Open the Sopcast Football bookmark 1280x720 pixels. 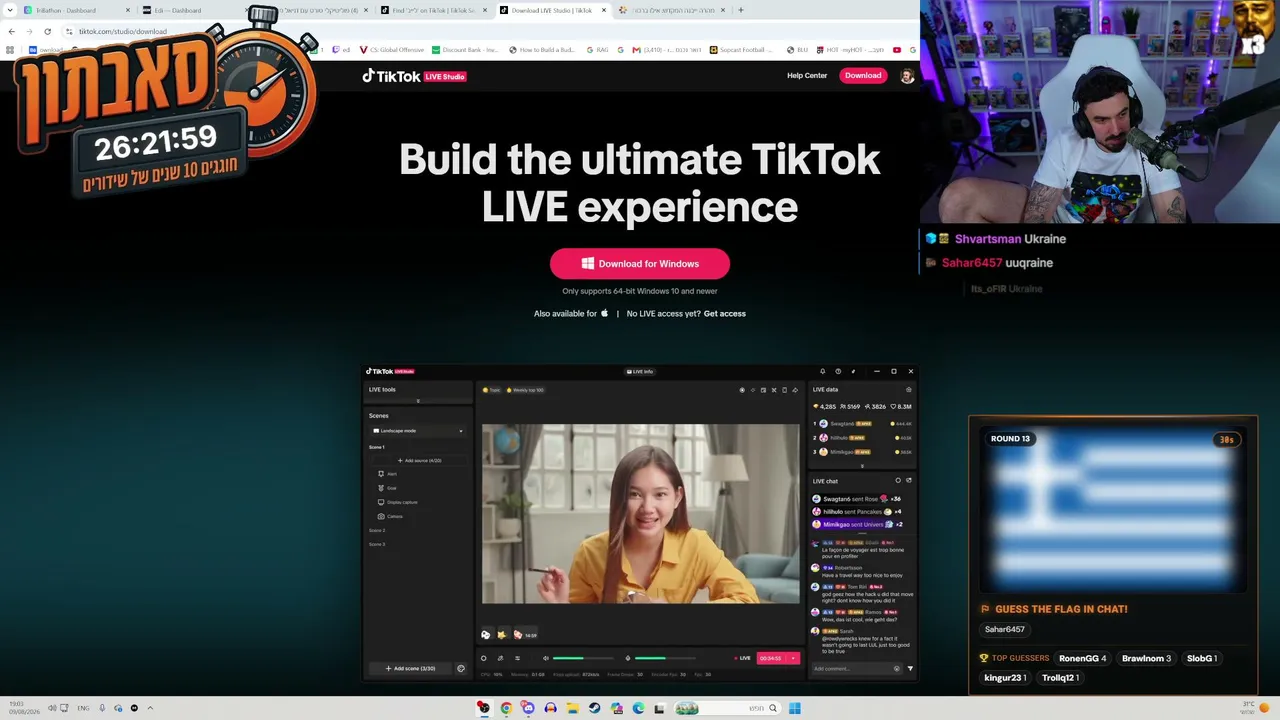(740, 50)
